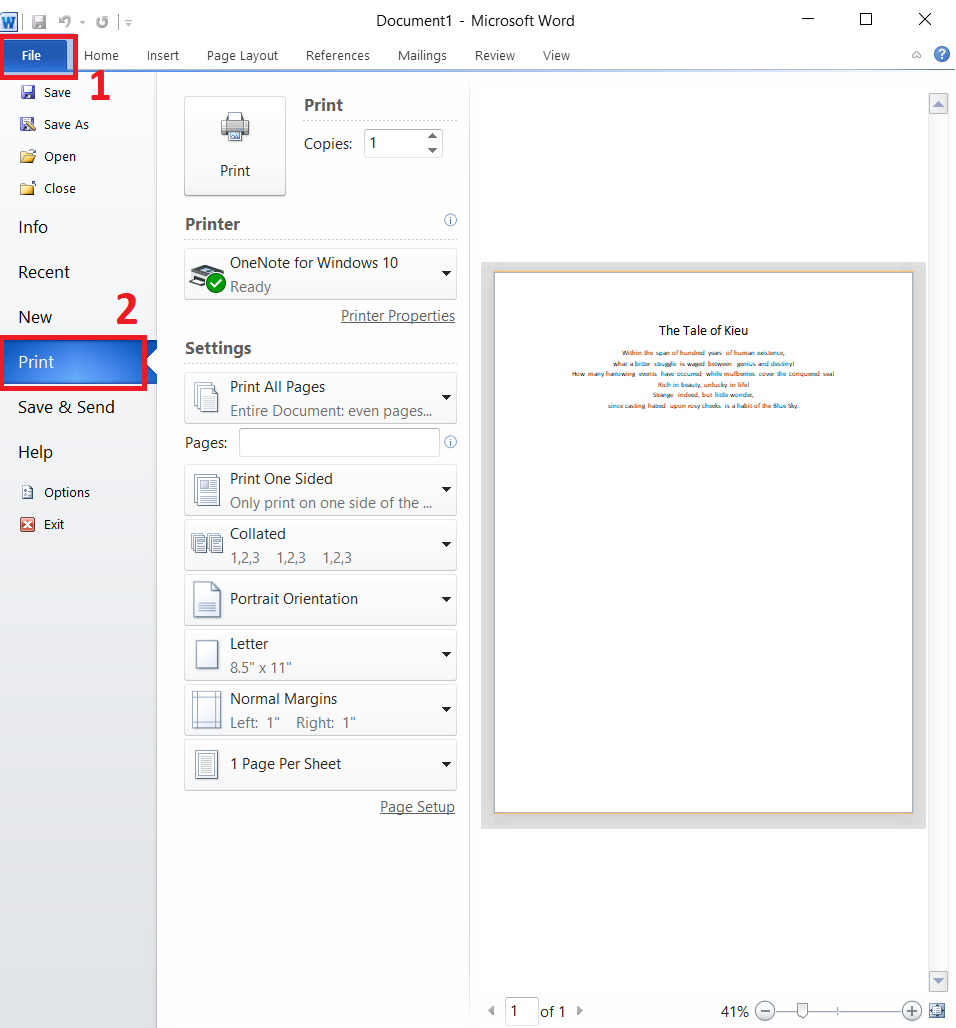This screenshot has width=956, height=1028.
Task: Expand the OneNote for Windows 10 printer dropdown
Action: [446, 274]
